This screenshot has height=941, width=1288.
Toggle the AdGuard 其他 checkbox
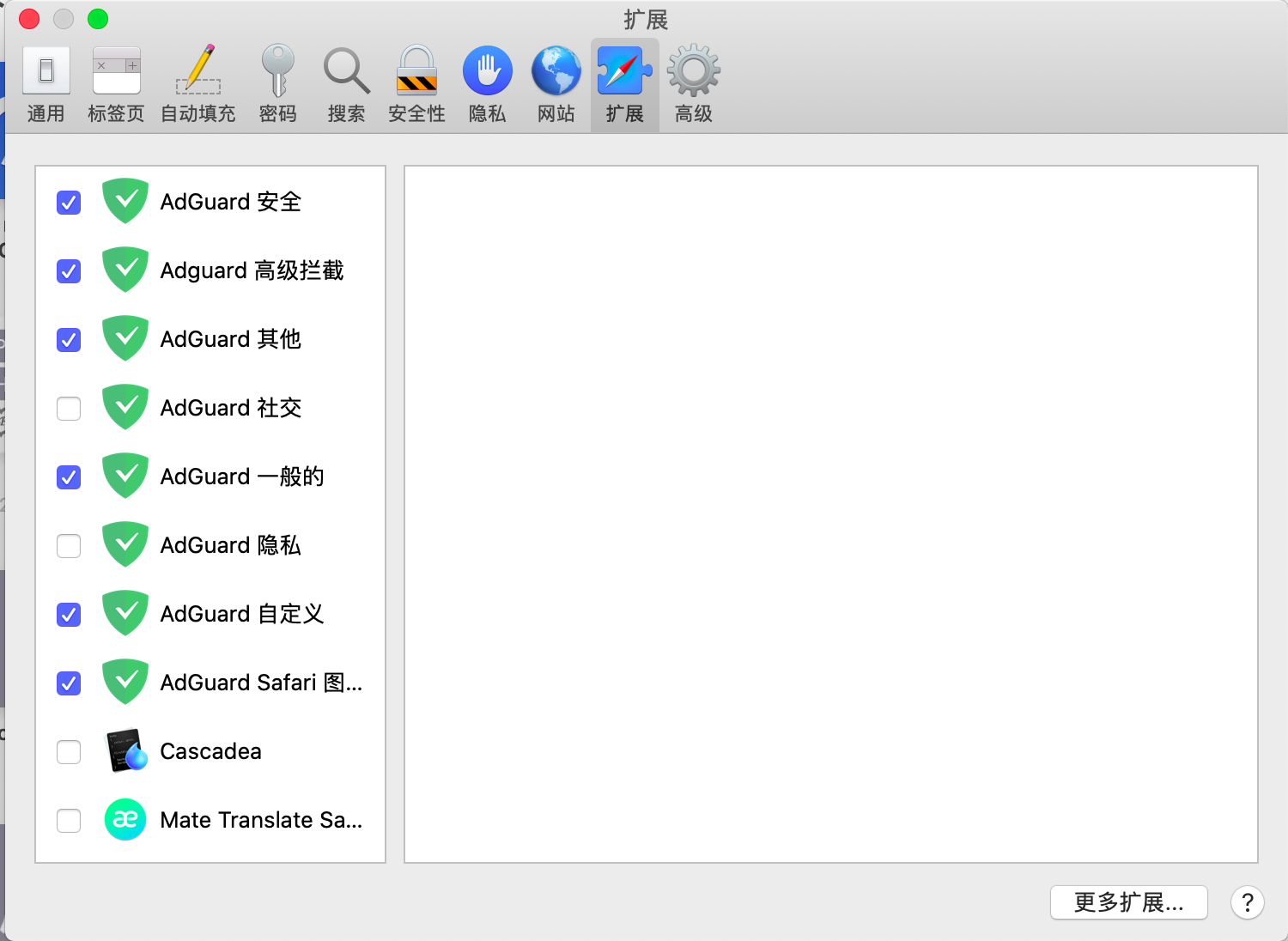69,340
